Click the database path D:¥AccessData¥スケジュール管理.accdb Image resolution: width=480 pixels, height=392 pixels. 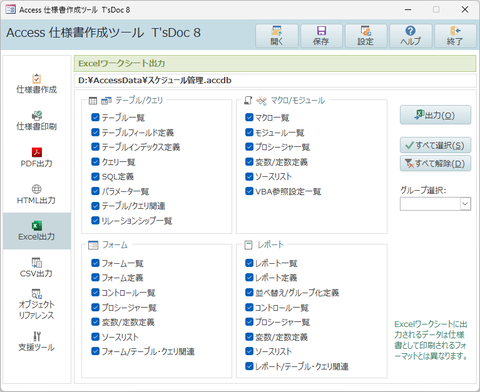tap(155, 80)
